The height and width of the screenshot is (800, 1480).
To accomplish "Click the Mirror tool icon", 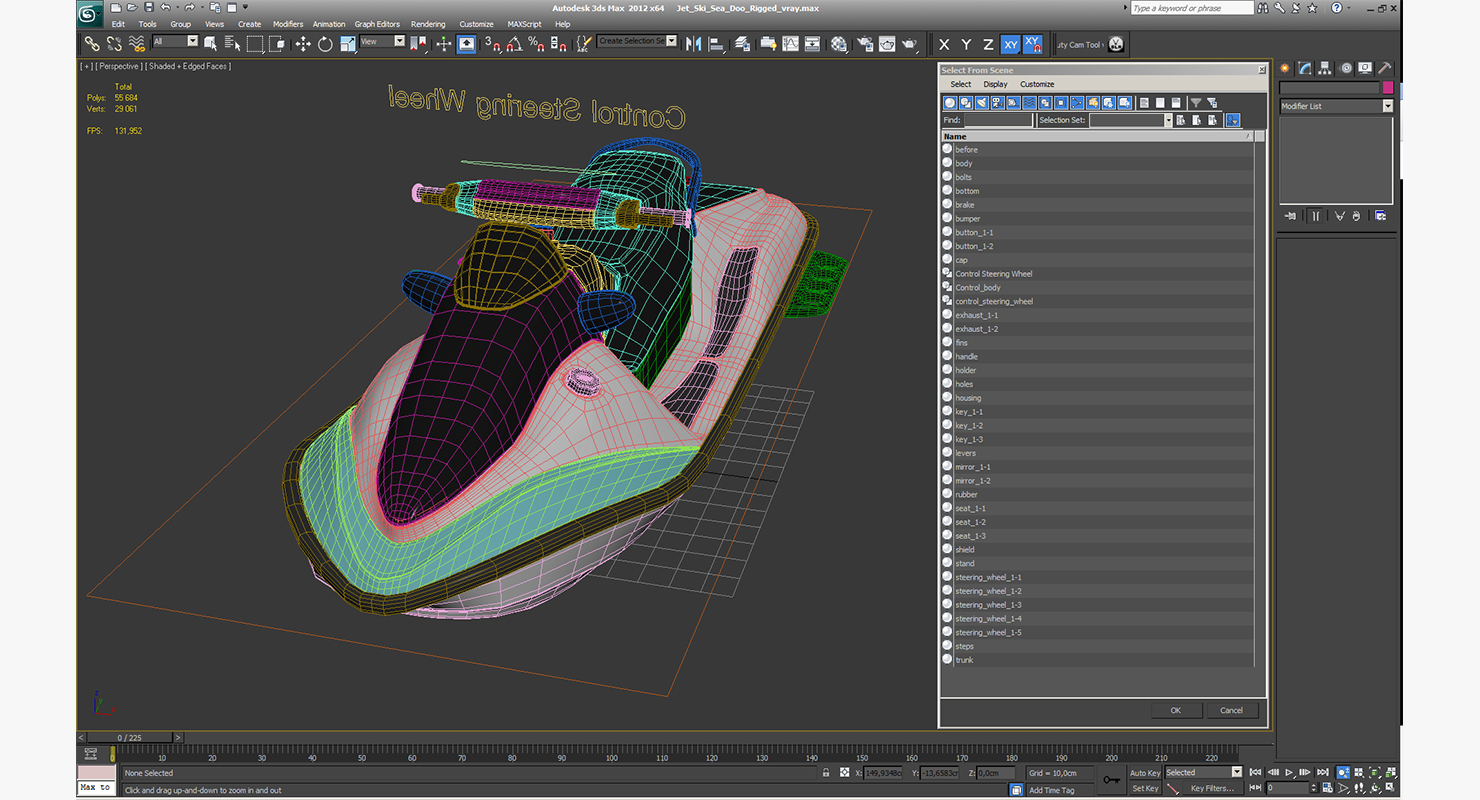I will [693, 44].
